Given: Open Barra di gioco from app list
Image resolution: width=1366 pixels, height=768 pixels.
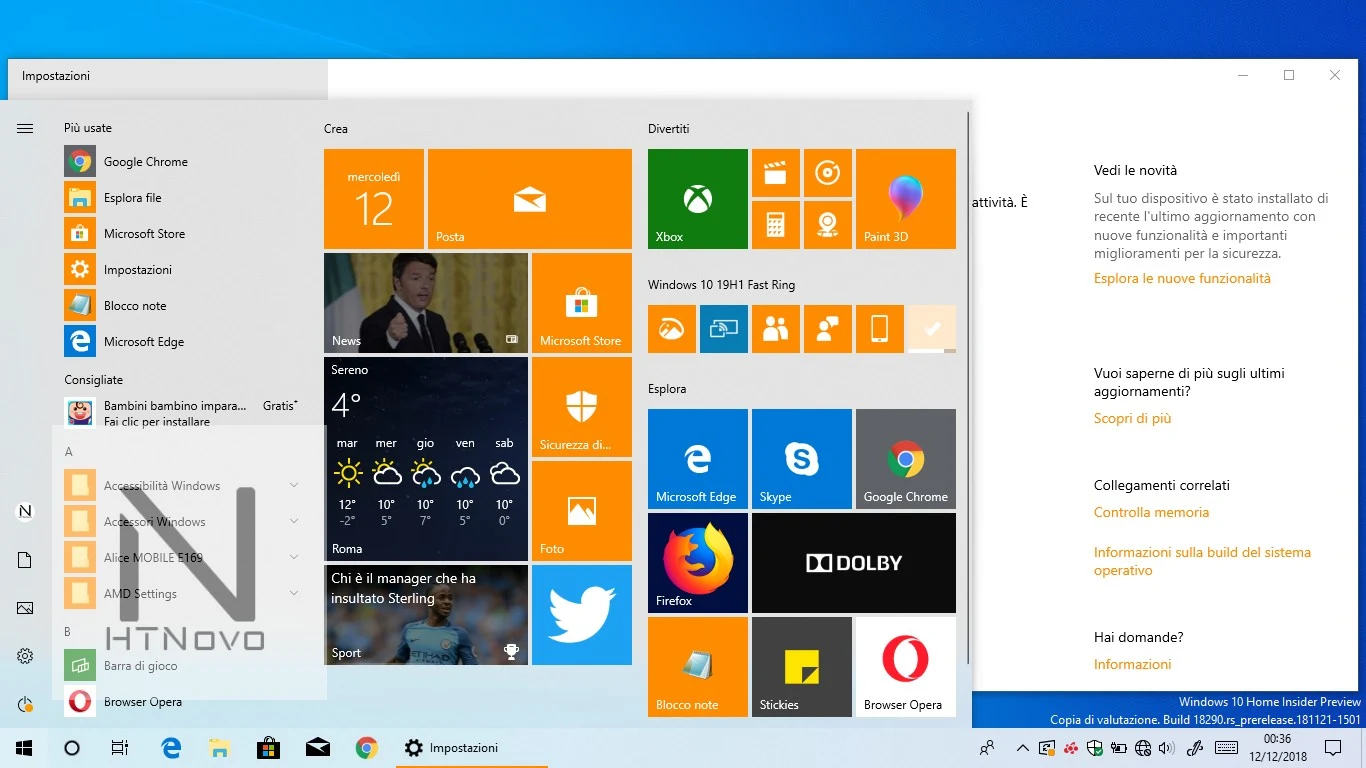Looking at the screenshot, I should pos(182,666).
